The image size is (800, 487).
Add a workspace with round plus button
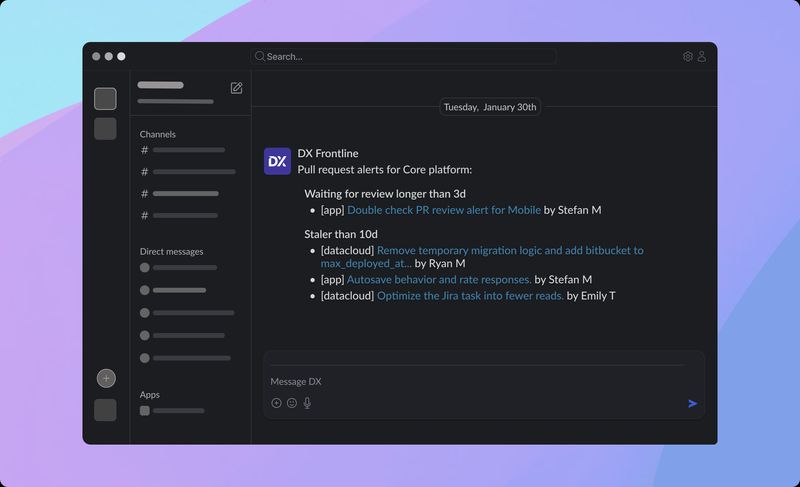point(106,378)
